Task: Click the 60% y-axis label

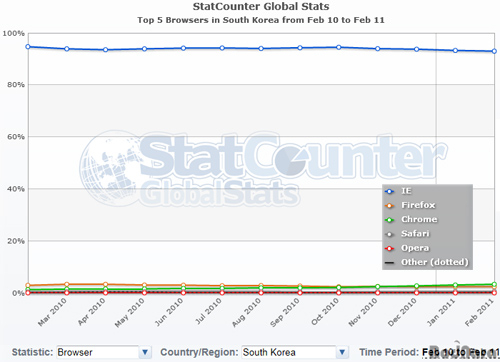Action: 16,137
